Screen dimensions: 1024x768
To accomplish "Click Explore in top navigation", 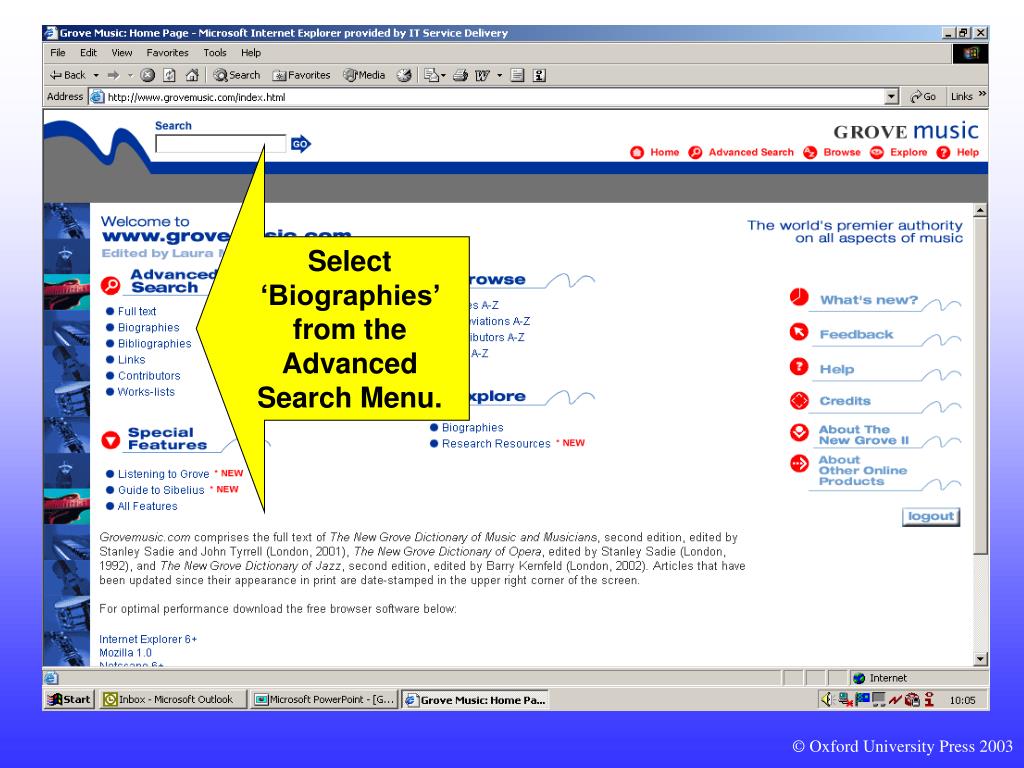I will pyautogui.click(x=908, y=152).
